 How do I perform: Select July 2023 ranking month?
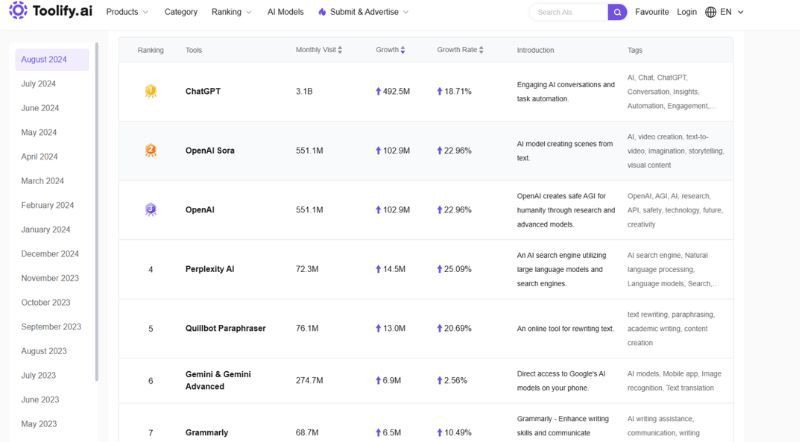(38, 375)
